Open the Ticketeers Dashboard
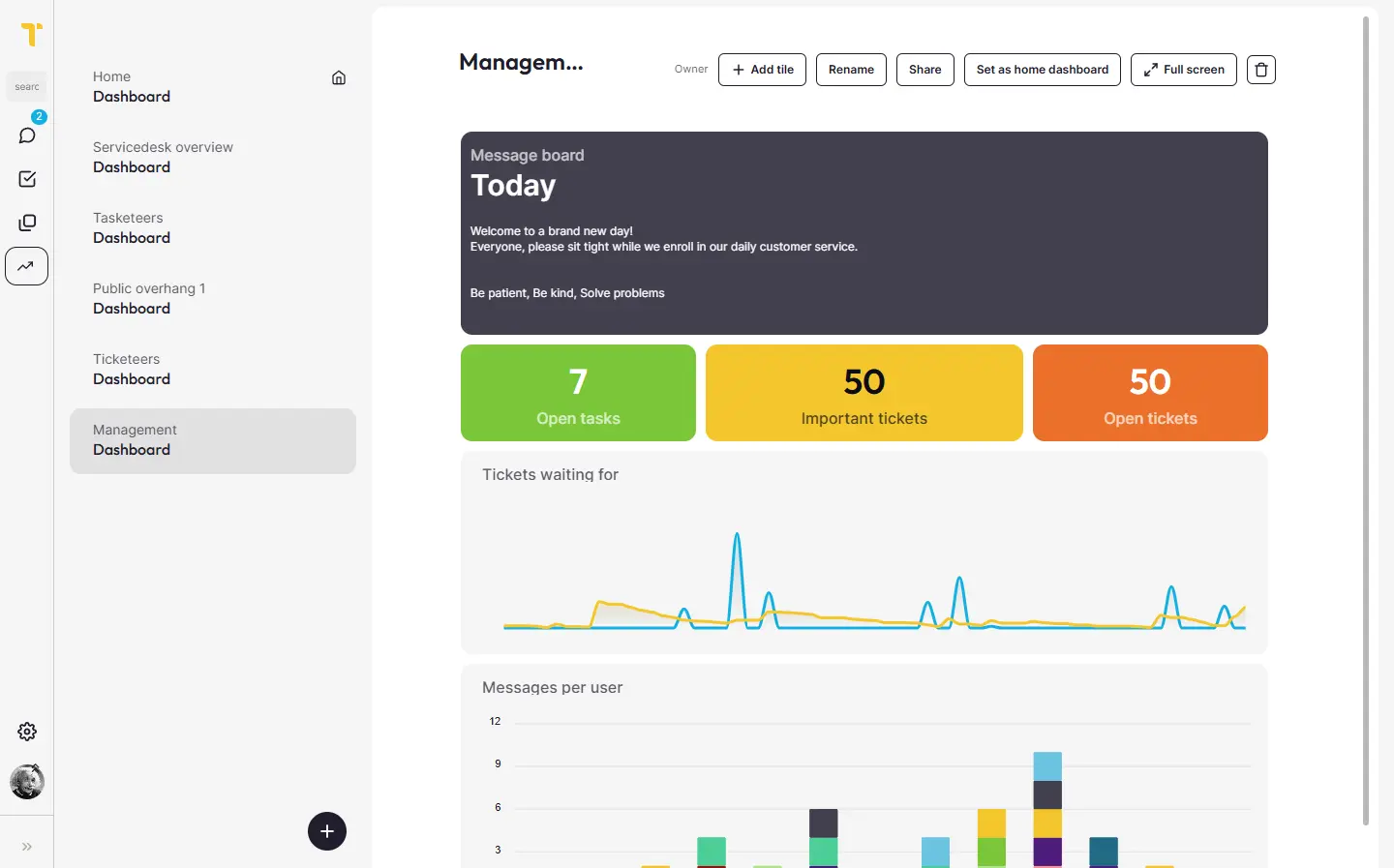Image resolution: width=1394 pixels, height=868 pixels. click(x=213, y=370)
